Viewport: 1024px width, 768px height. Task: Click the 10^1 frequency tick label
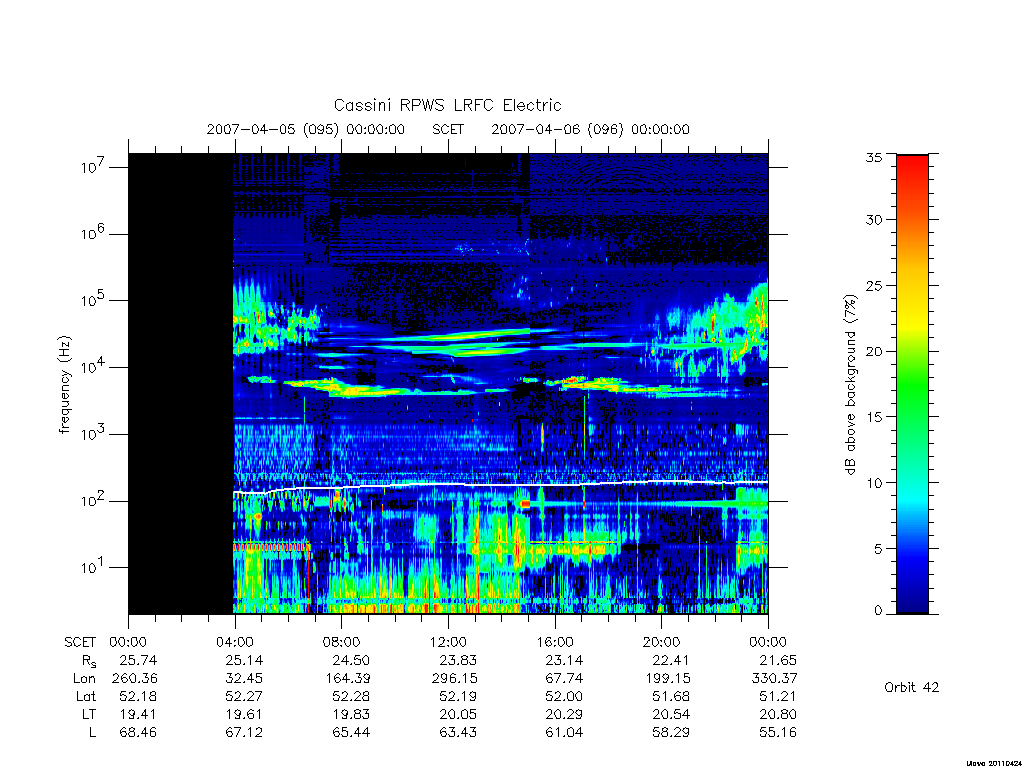point(94,567)
